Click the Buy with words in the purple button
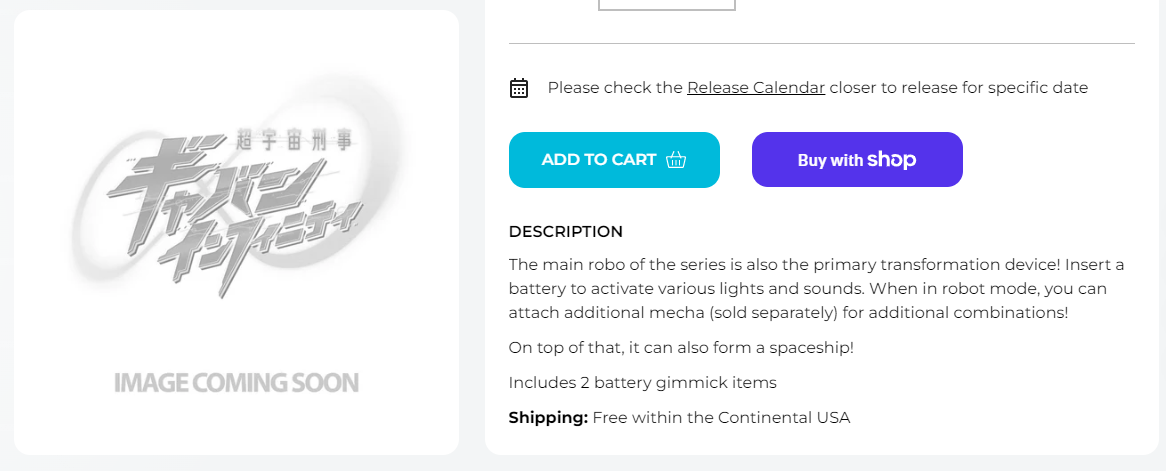Image resolution: width=1166 pixels, height=471 pixels. pyautogui.click(x=830, y=160)
